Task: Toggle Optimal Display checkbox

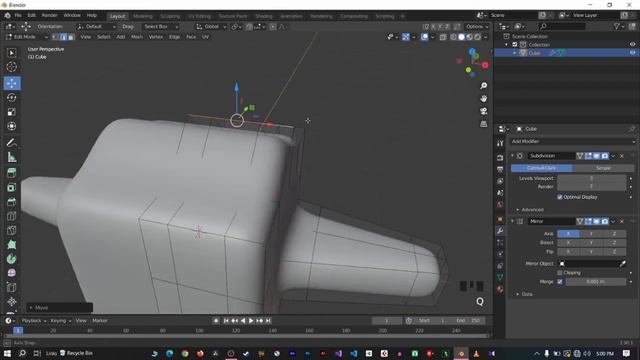Action: pos(560,197)
